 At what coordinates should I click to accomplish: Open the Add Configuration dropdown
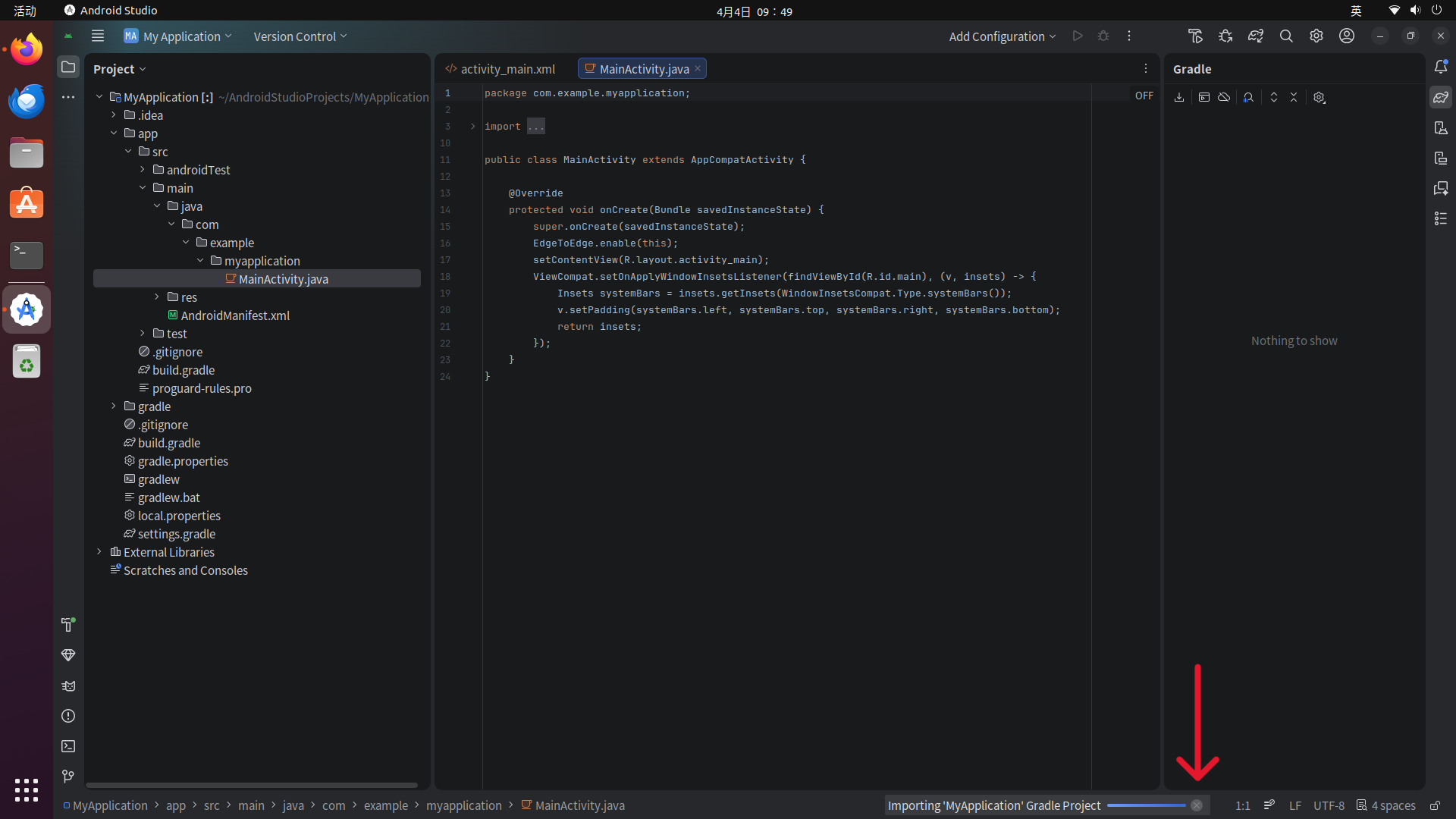[x=1002, y=36]
